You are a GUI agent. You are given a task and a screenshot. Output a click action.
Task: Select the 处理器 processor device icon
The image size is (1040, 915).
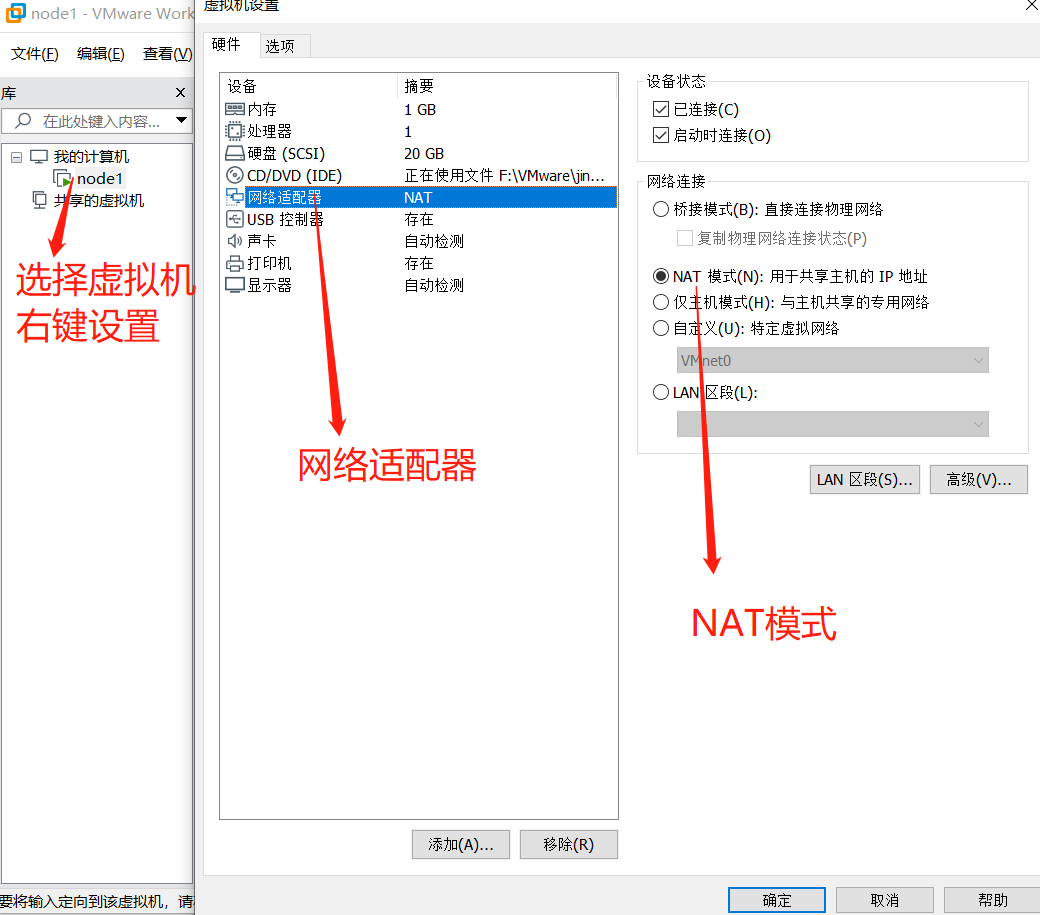point(234,132)
